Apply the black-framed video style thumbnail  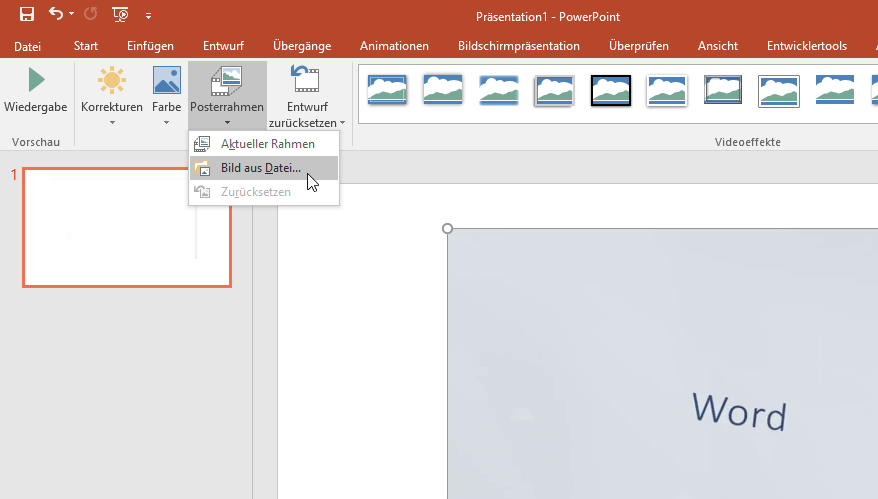tap(611, 90)
